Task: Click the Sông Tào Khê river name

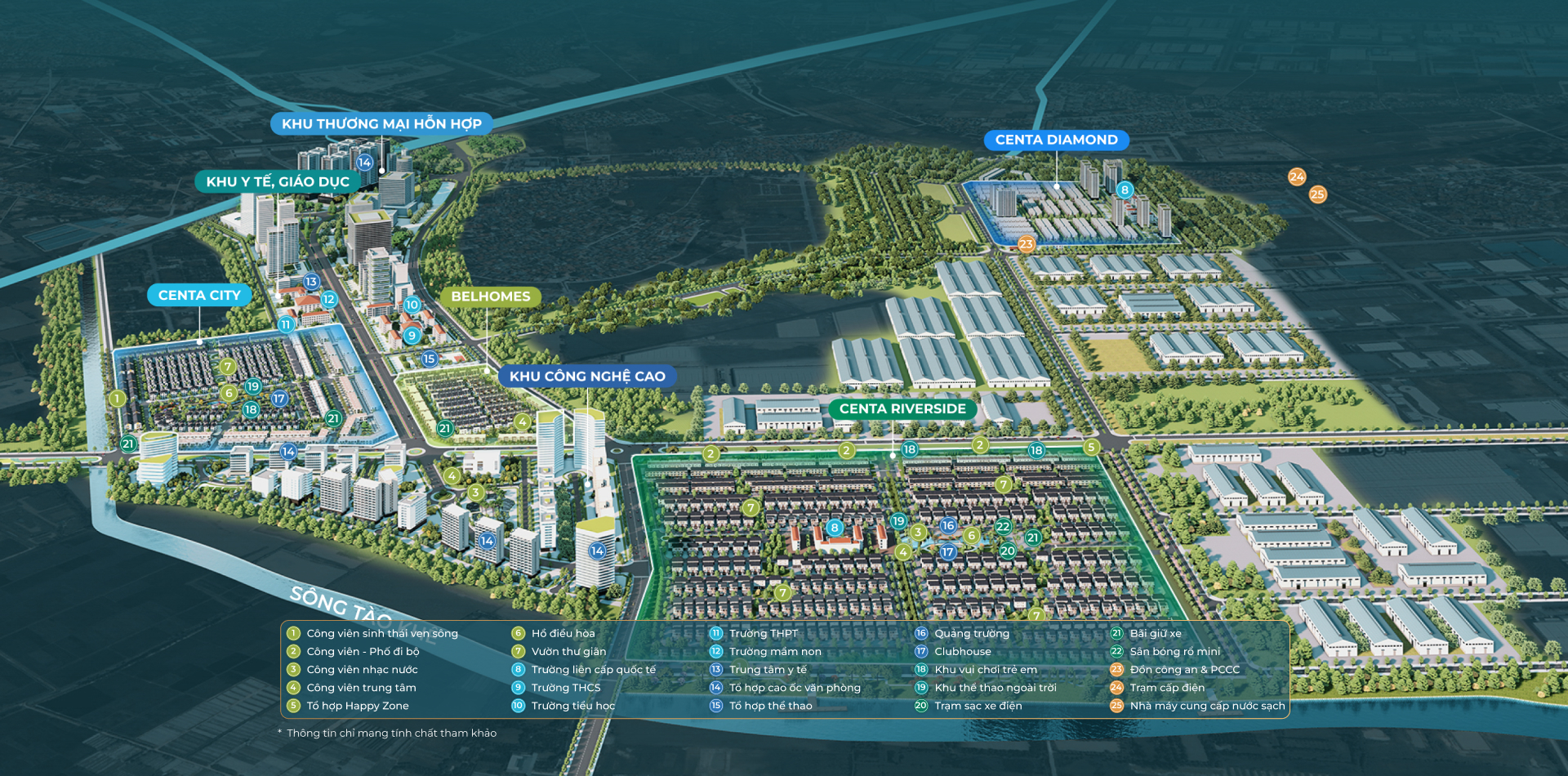Action: (343, 606)
